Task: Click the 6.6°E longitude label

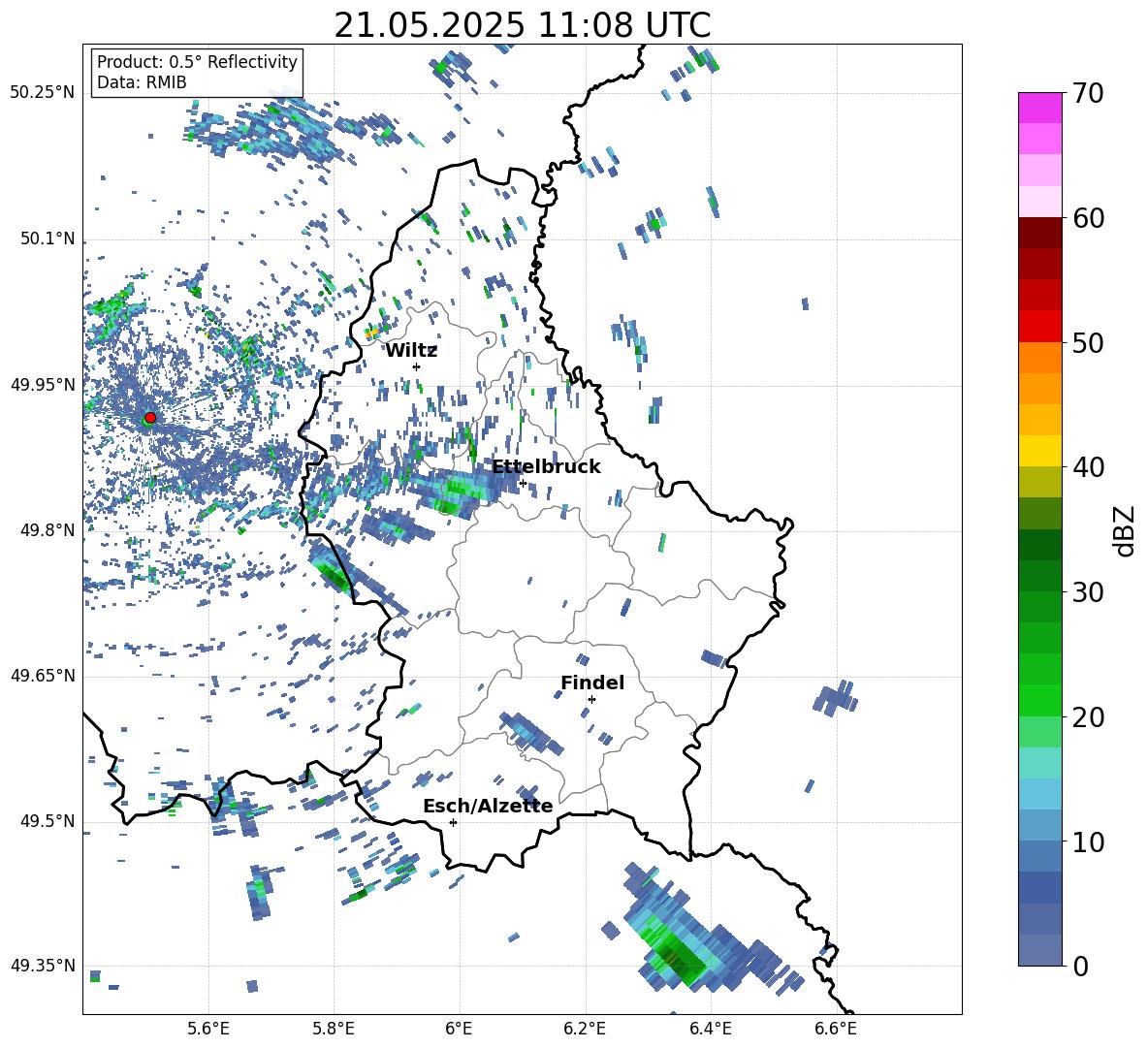Action: pos(836,1029)
